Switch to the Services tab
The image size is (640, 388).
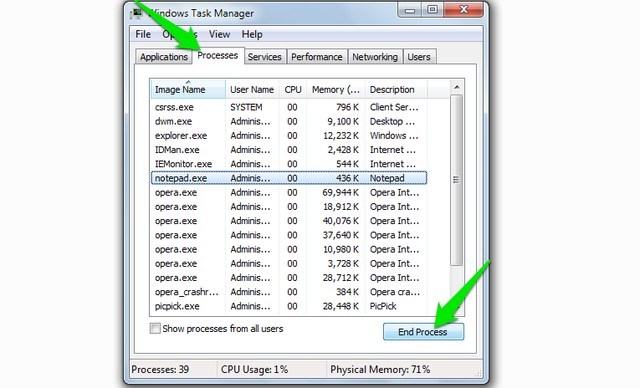click(264, 57)
